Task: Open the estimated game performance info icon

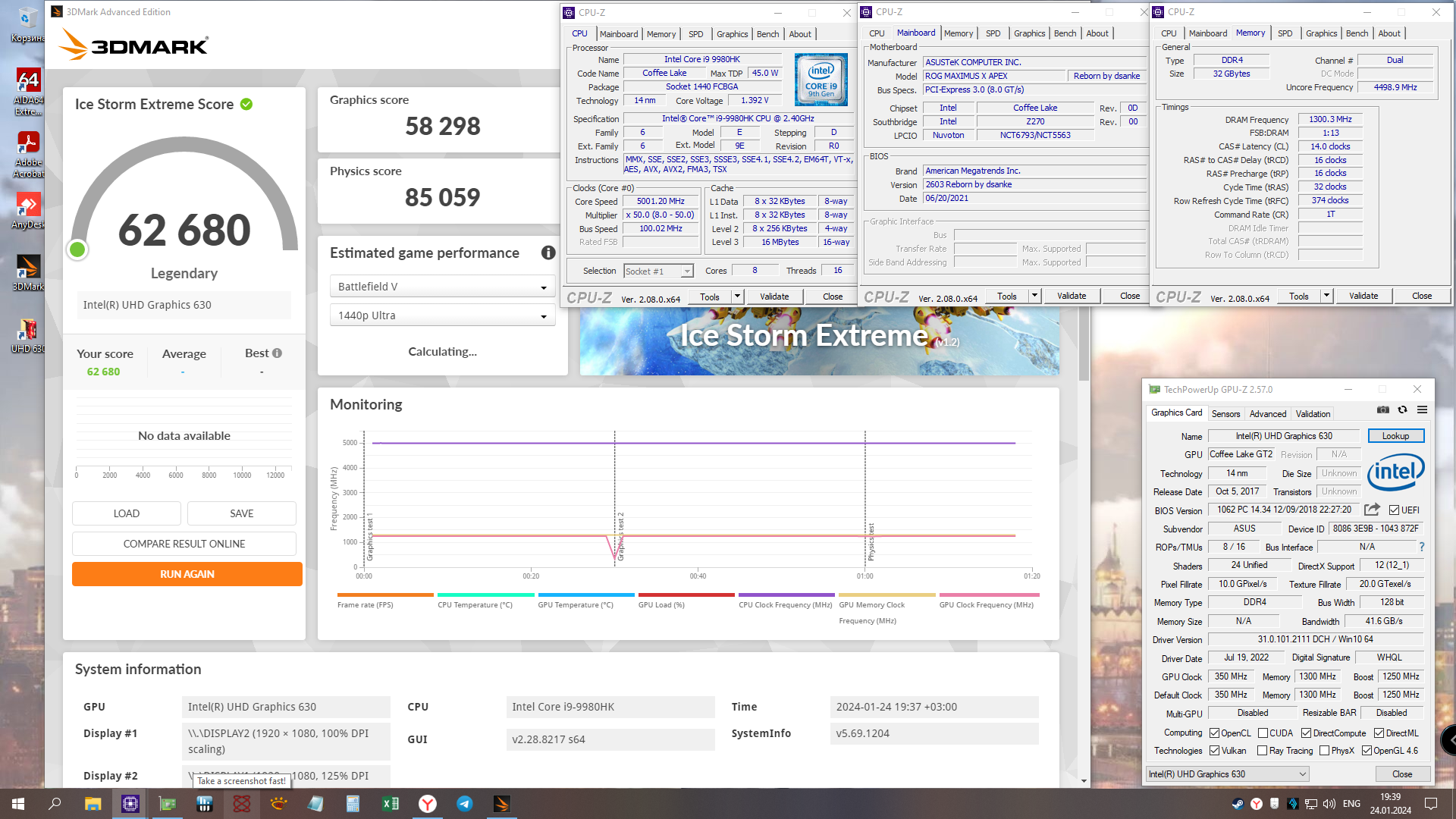Action: [x=548, y=253]
